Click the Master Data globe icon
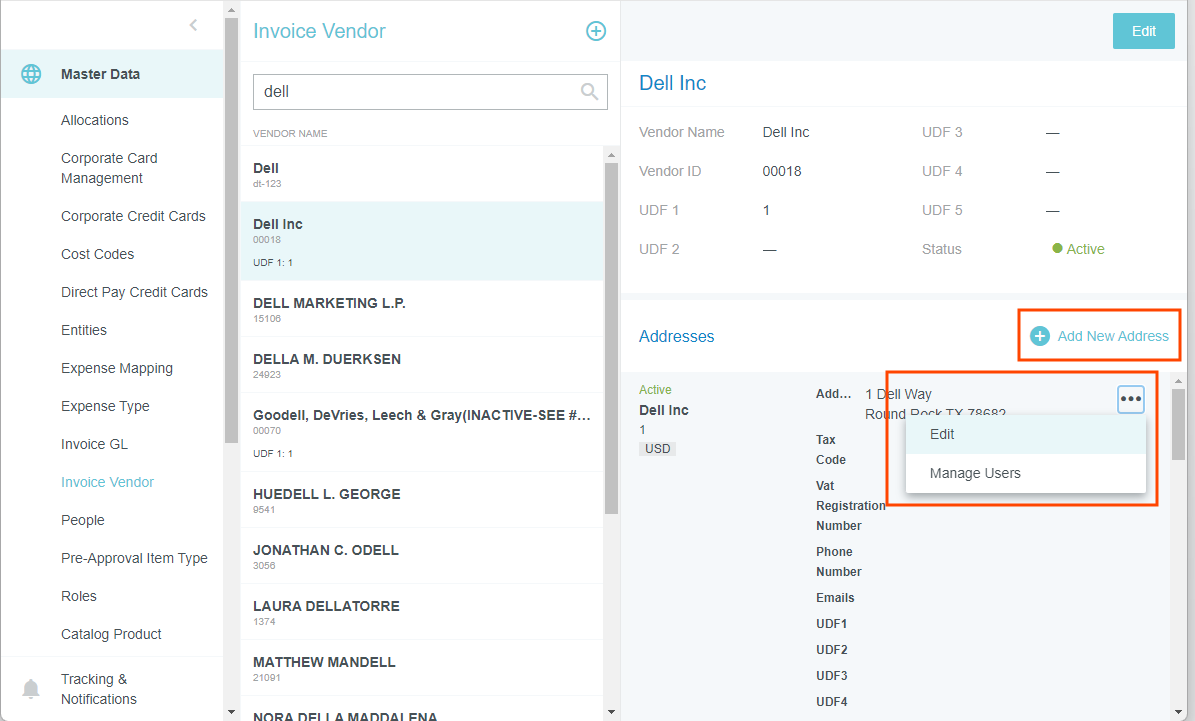1195x721 pixels. click(32, 74)
